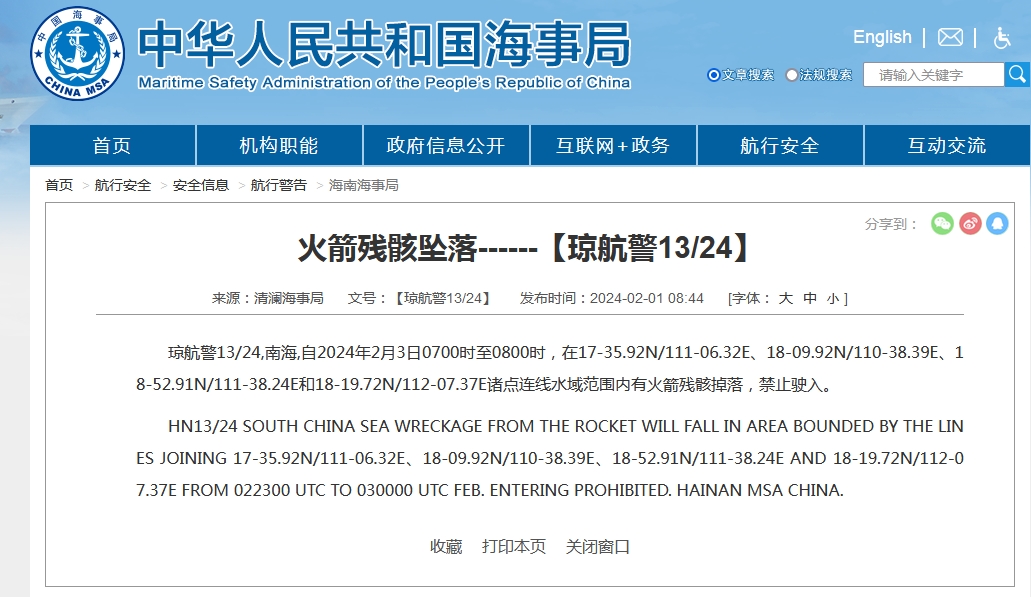
Task: Click the English paragraph starting HN13/24 SOUTH CHINA SEA
Action: [x=550, y=458]
